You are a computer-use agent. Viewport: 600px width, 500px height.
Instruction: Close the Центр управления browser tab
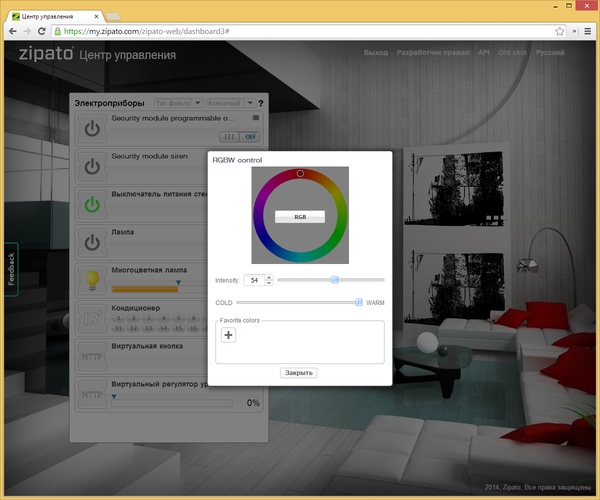coord(96,16)
